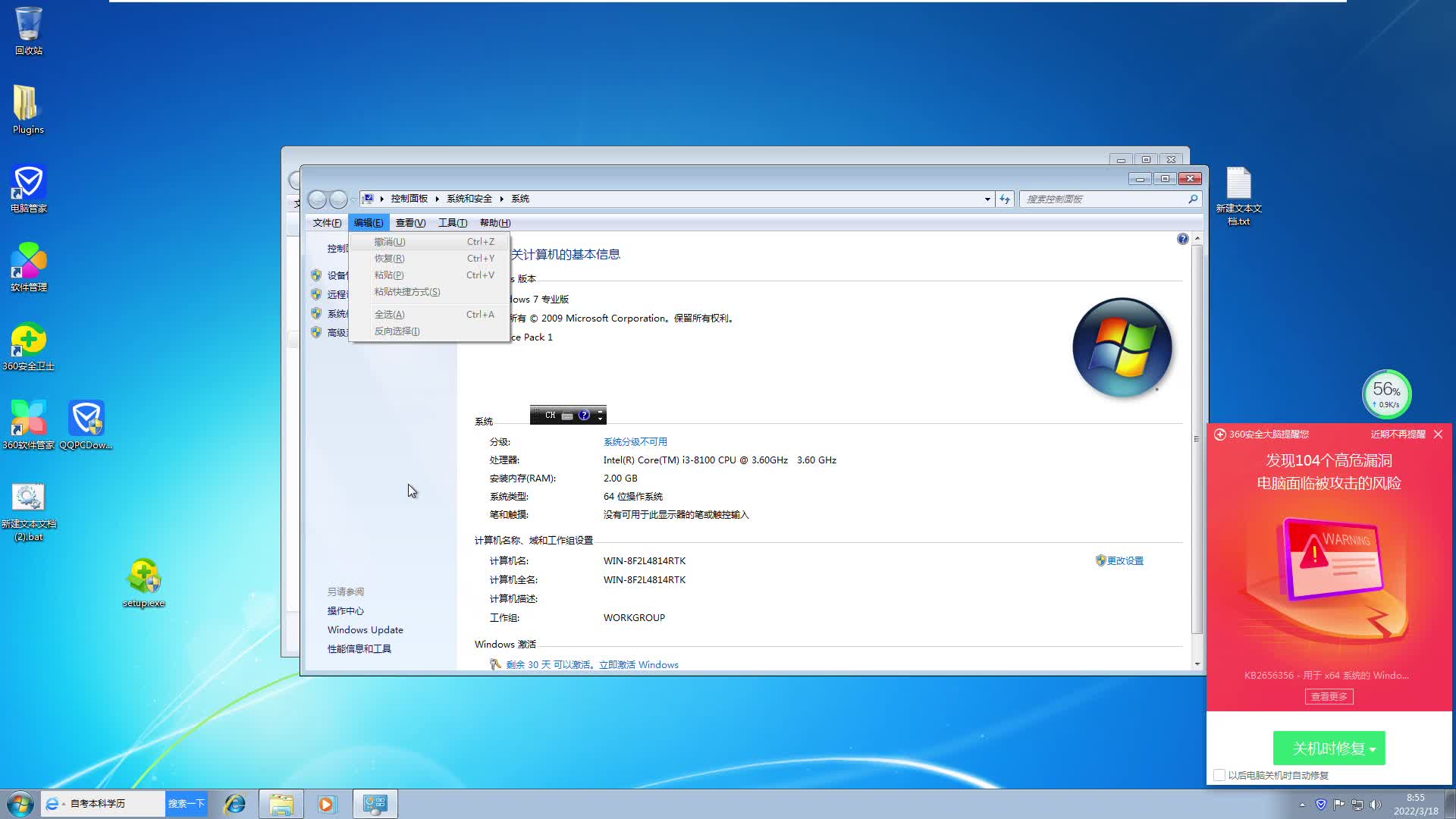Launch Internet Explorer from the taskbar
This screenshot has width=1456, height=819.
235,804
